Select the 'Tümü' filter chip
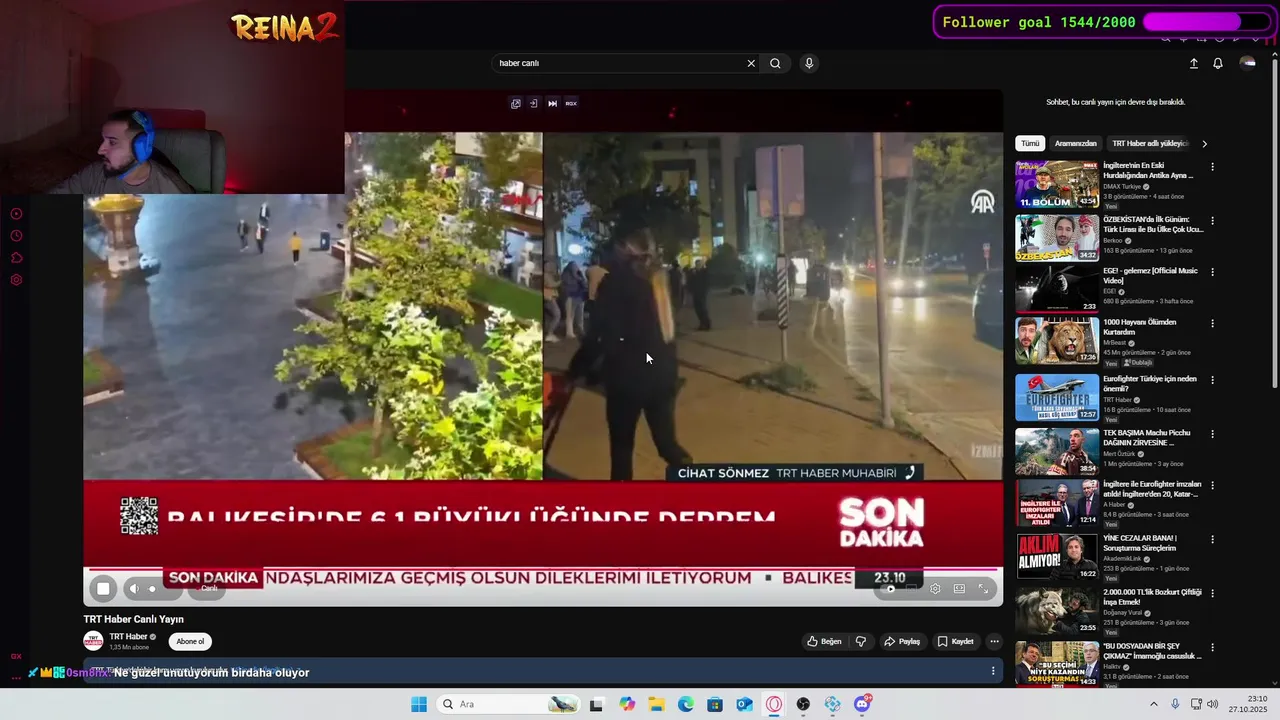 pyautogui.click(x=1030, y=143)
